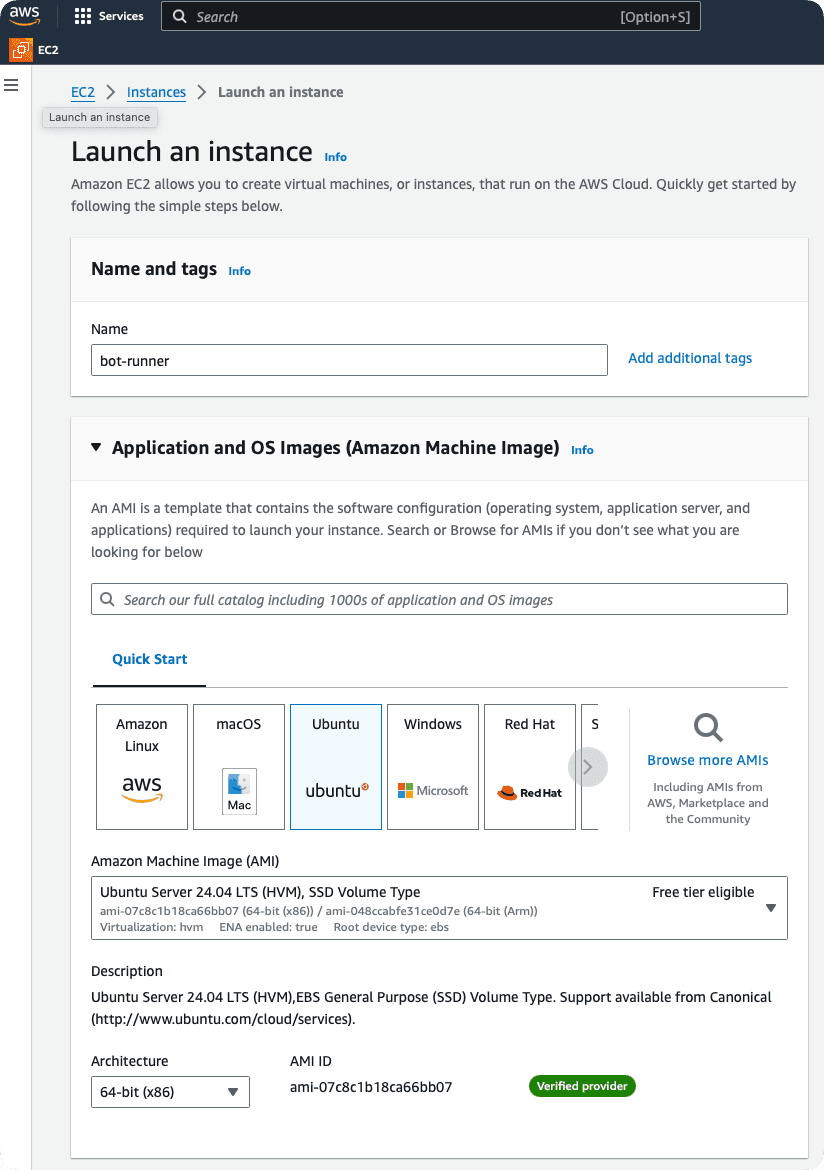Viewport: 824px width, 1170px height.
Task: Open the sidebar hamburger menu
Action: click(x=11, y=85)
